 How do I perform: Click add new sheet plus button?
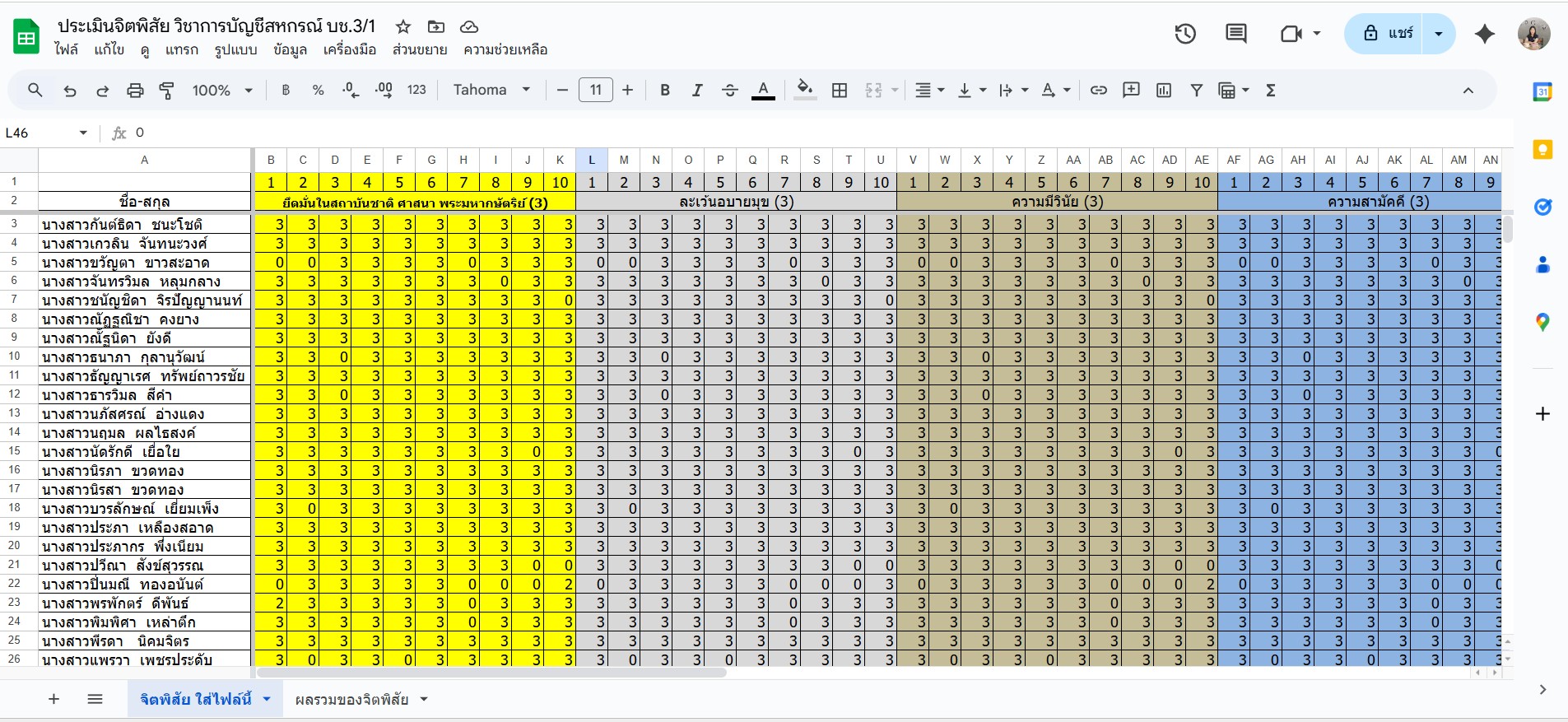[x=54, y=700]
